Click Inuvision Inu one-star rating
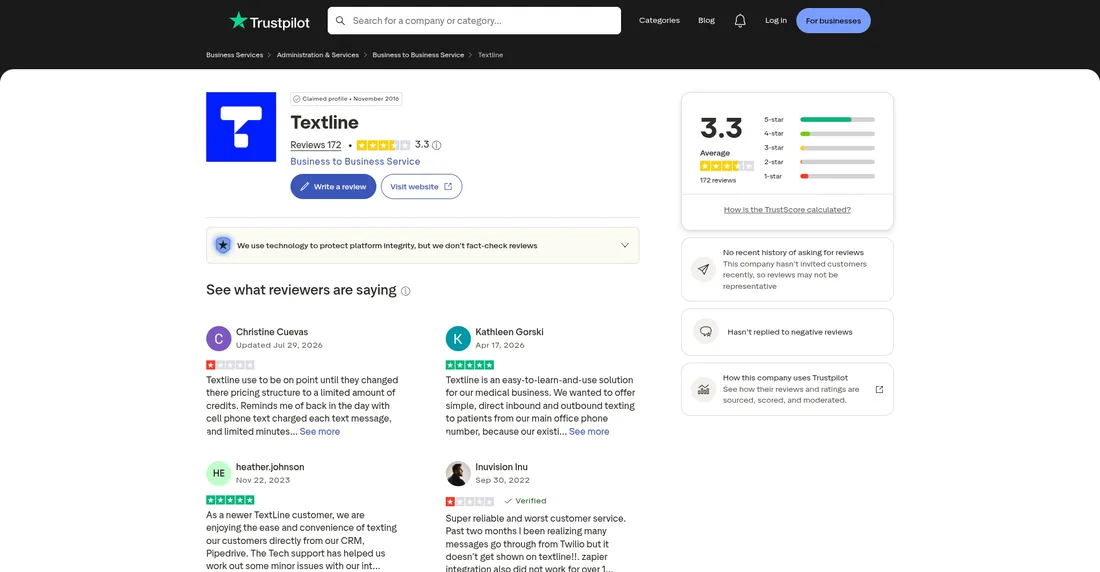The width and height of the screenshot is (1100, 572). 470,501
